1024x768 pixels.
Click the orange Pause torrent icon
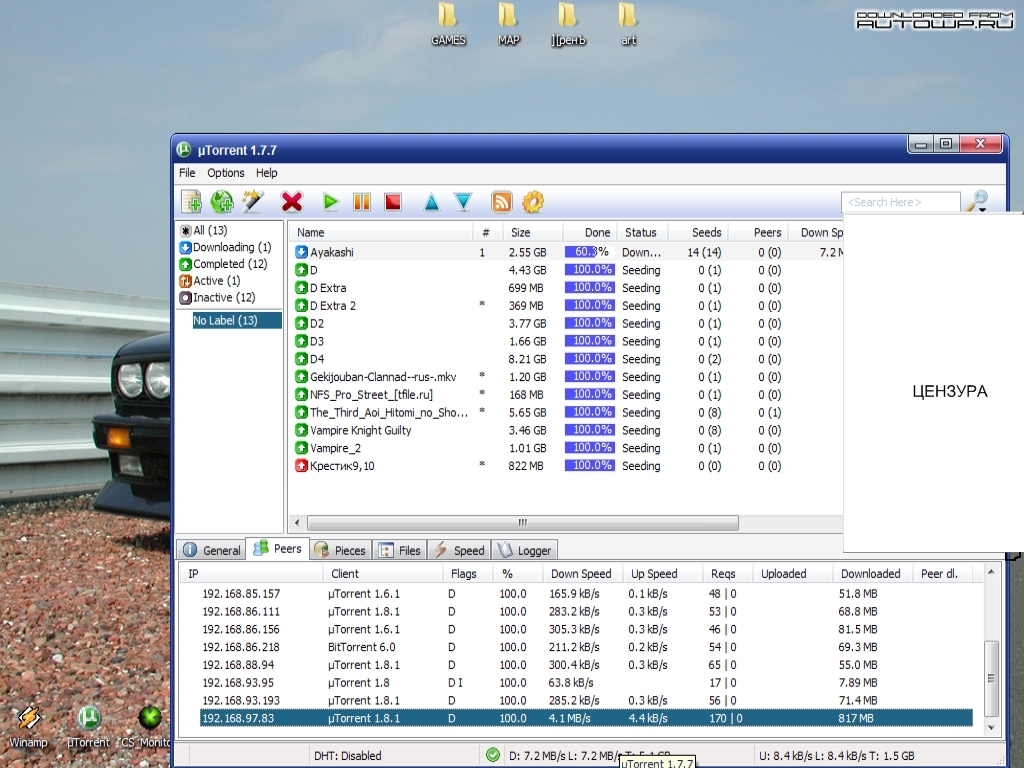point(362,202)
